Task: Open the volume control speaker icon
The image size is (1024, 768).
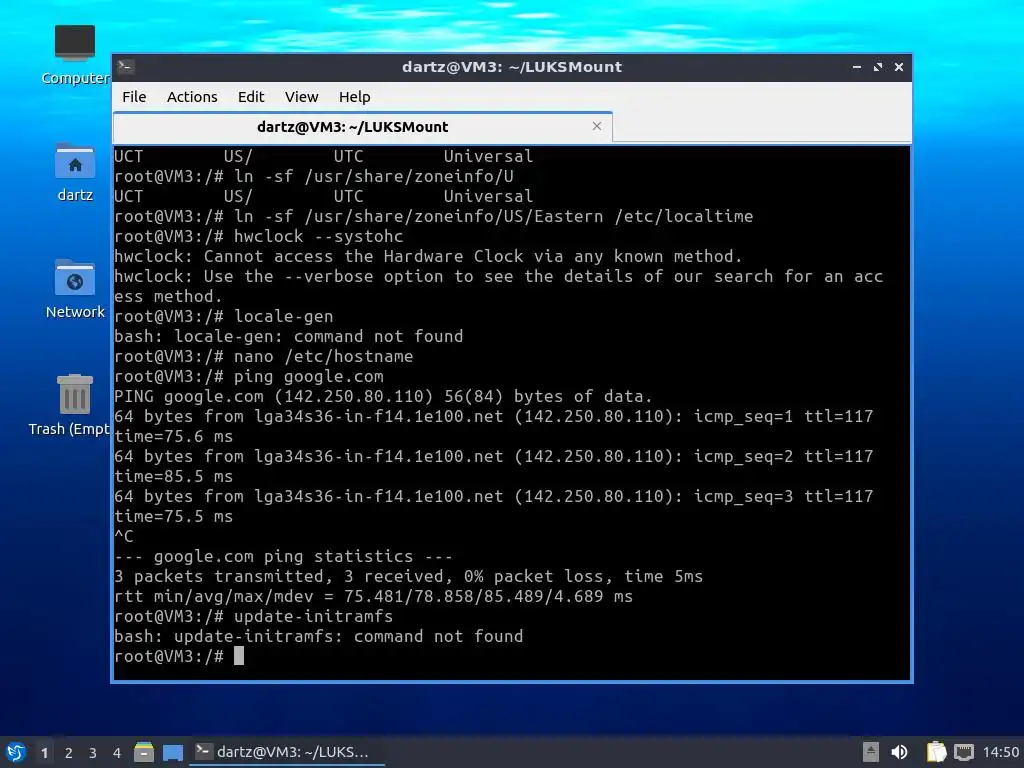Action: coord(899,752)
